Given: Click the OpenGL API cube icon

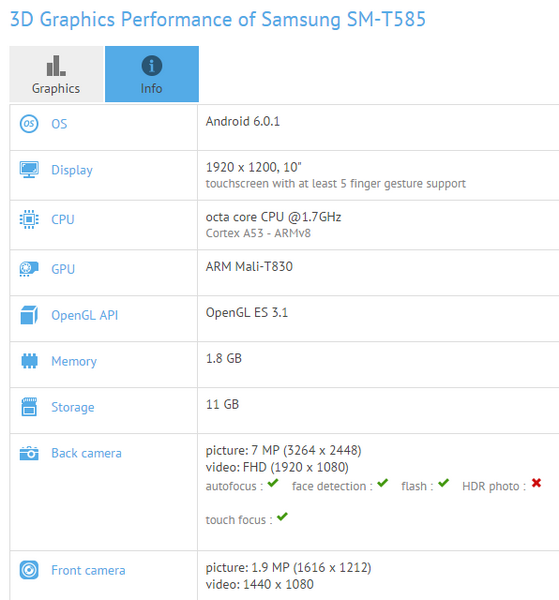Looking at the screenshot, I should 29,315.
